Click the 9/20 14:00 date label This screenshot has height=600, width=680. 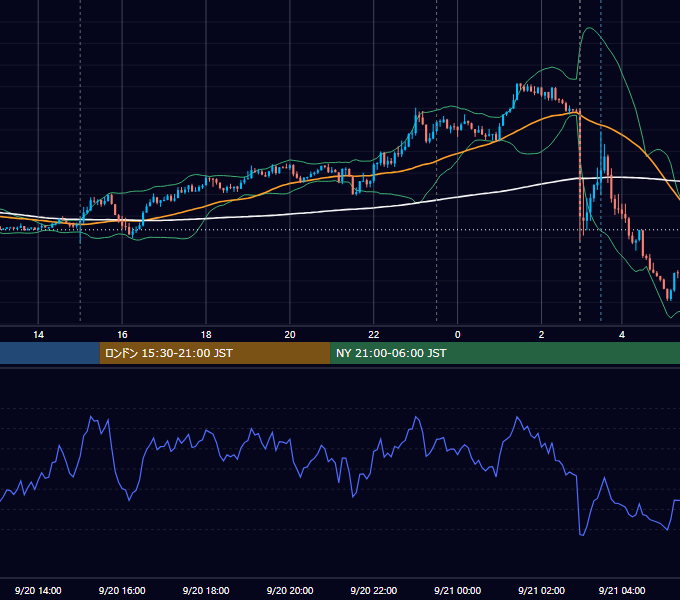(38, 590)
